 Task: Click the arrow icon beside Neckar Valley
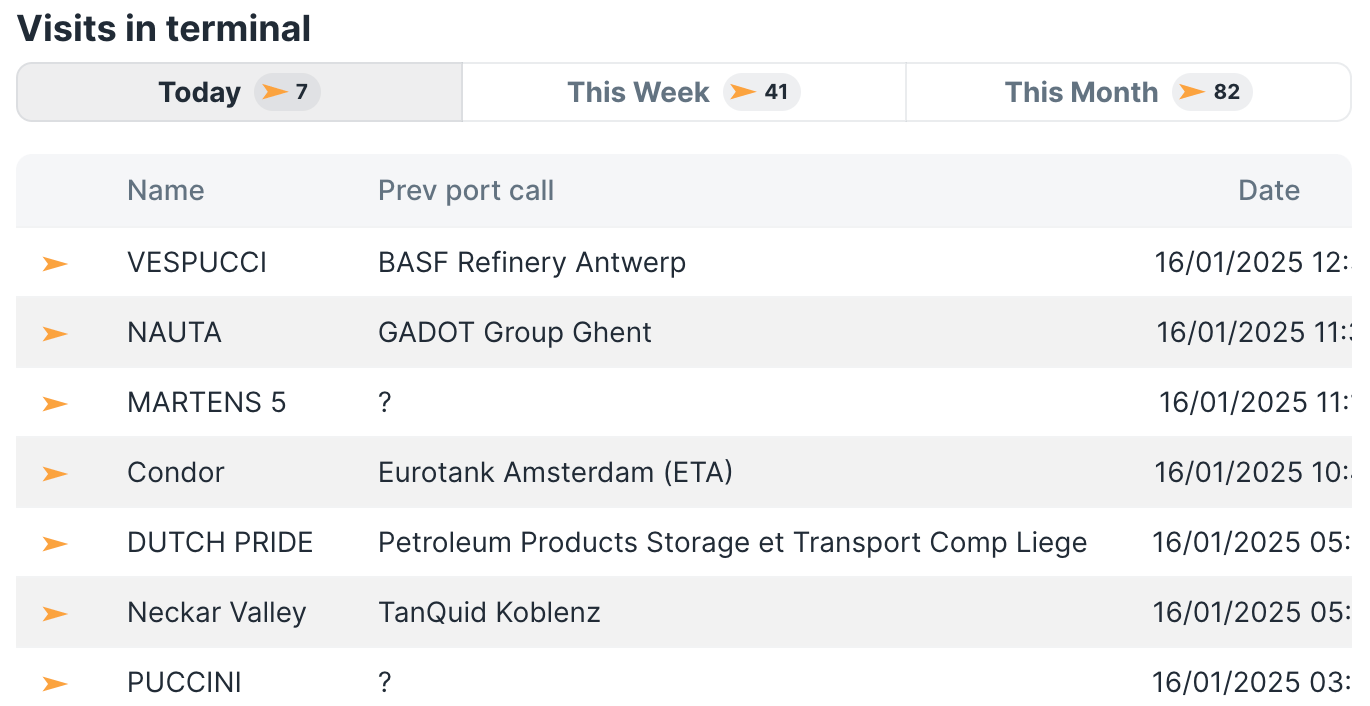coord(55,613)
